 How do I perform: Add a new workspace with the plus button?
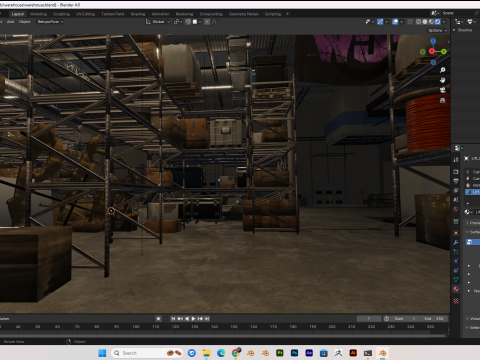[287, 14]
